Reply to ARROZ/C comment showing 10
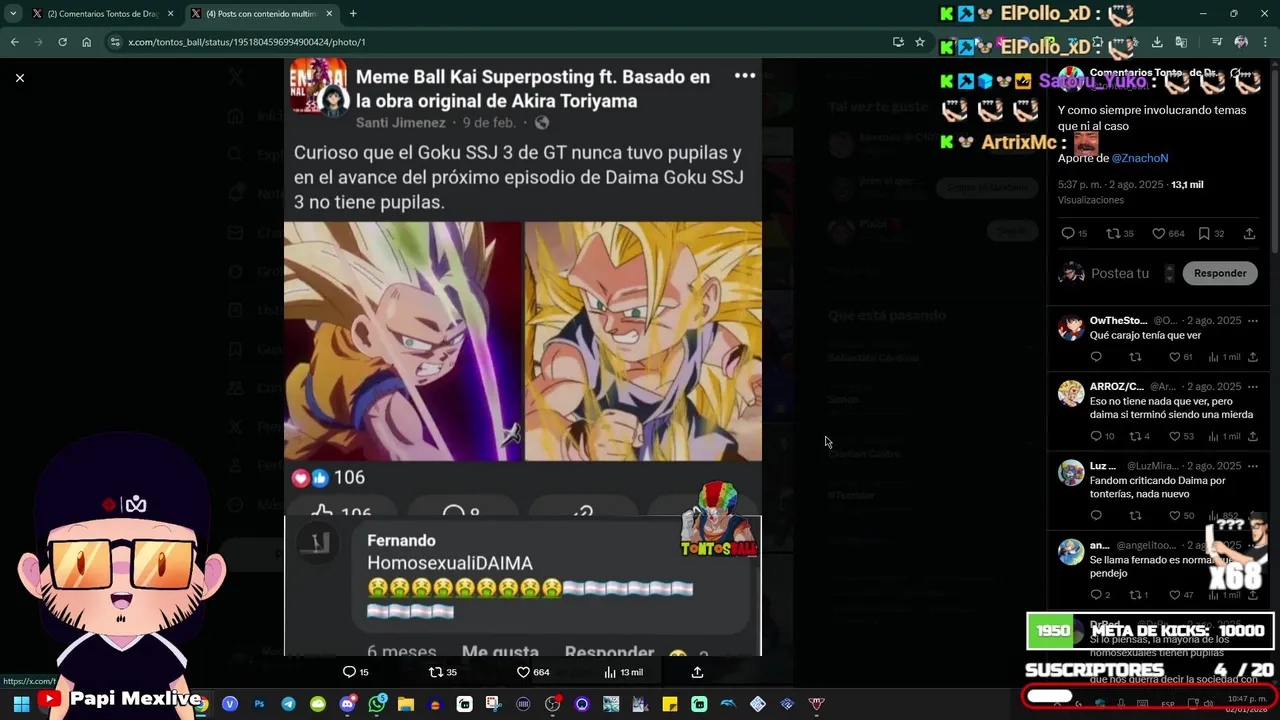Image resolution: width=1280 pixels, height=720 pixels. pyautogui.click(x=1096, y=436)
